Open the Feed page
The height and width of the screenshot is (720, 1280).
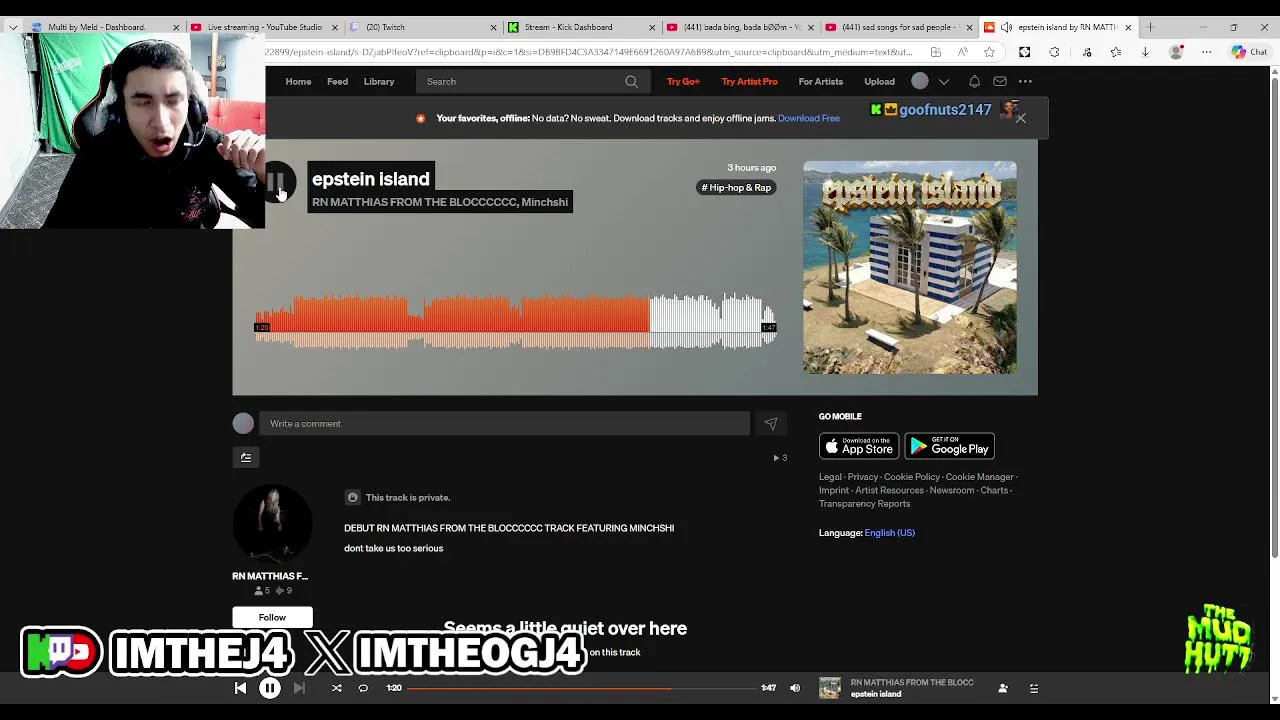click(337, 82)
